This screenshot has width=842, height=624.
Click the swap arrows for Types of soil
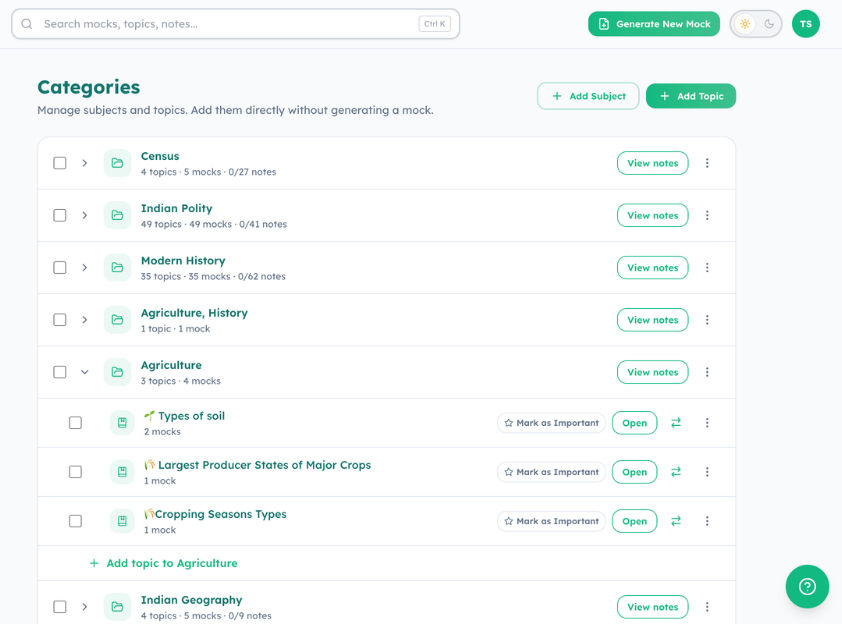click(x=676, y=423)
